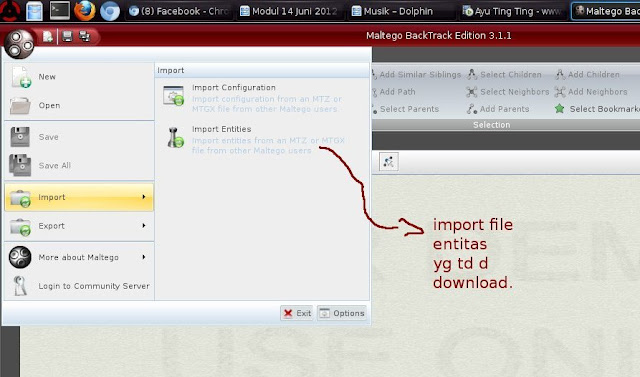Expand the Export submenu arrow
Screen dimensions: 640x377
[144, 225]
